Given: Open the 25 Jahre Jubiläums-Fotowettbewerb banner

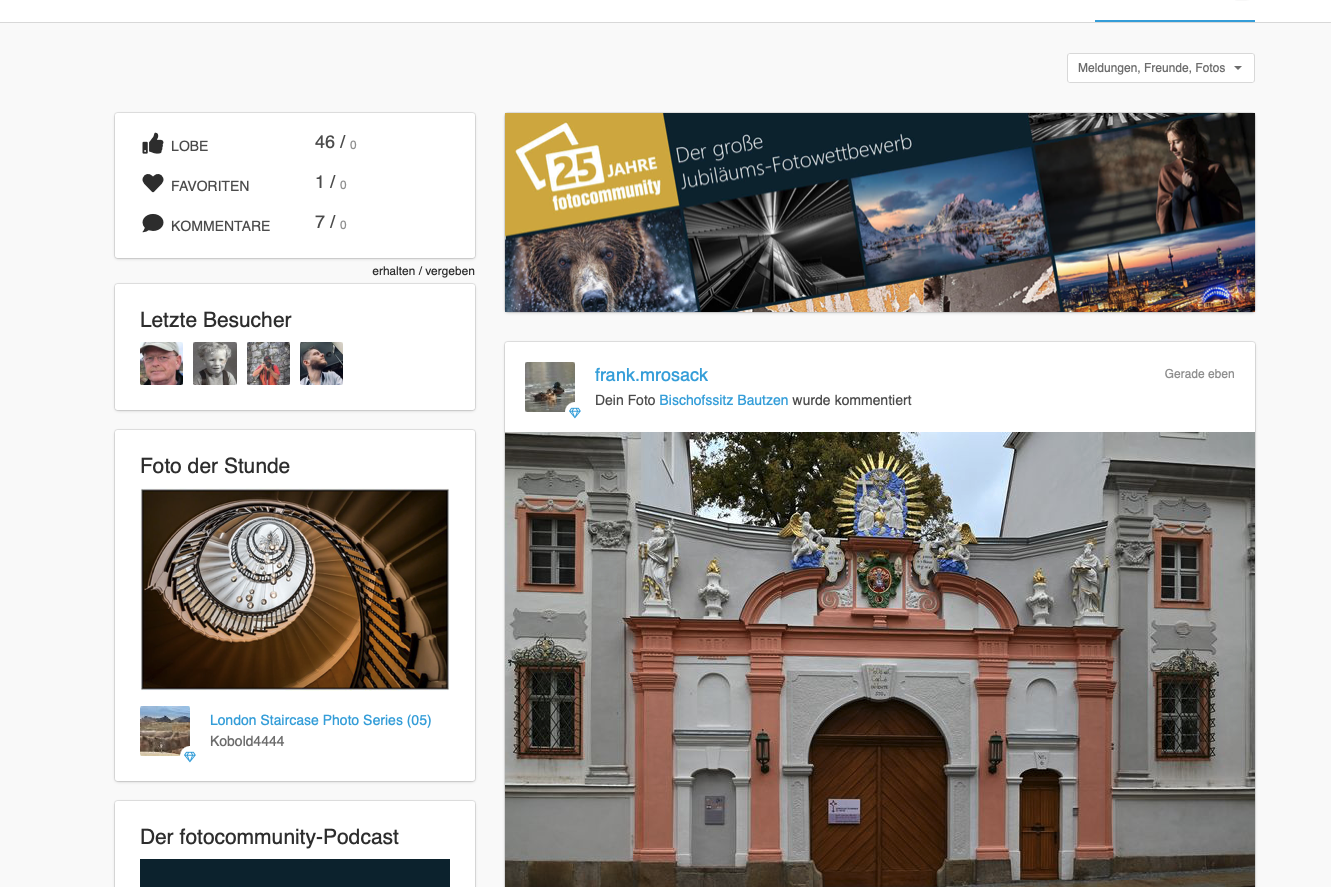Looking at the screenshot, I should click(x=879, y=212).
